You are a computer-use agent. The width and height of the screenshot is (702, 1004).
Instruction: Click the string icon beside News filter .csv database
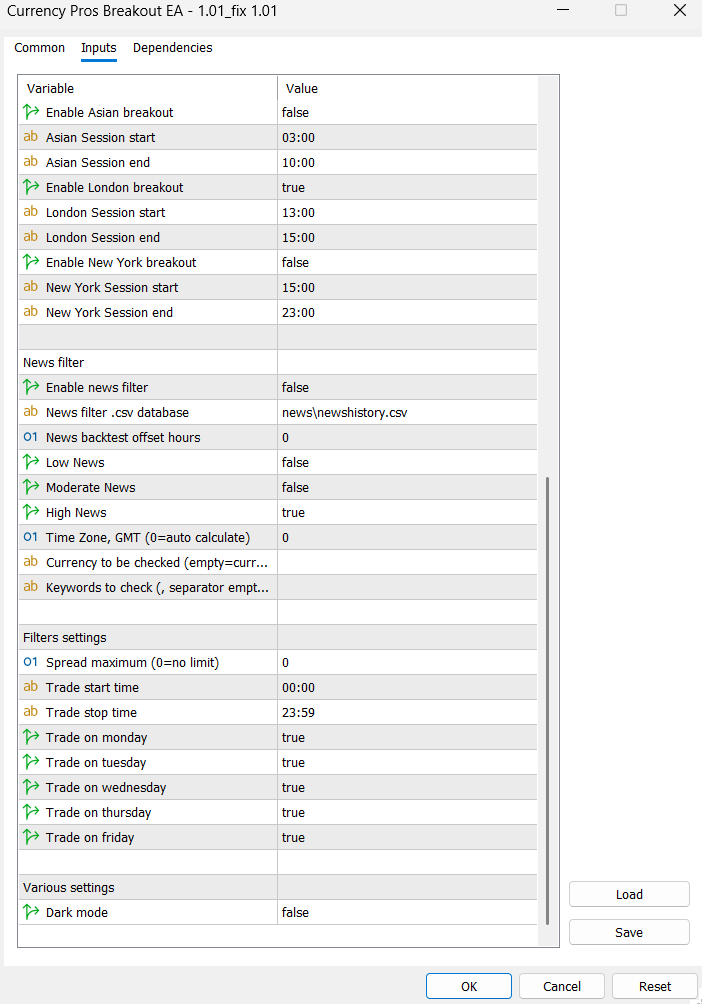point(31,412)
